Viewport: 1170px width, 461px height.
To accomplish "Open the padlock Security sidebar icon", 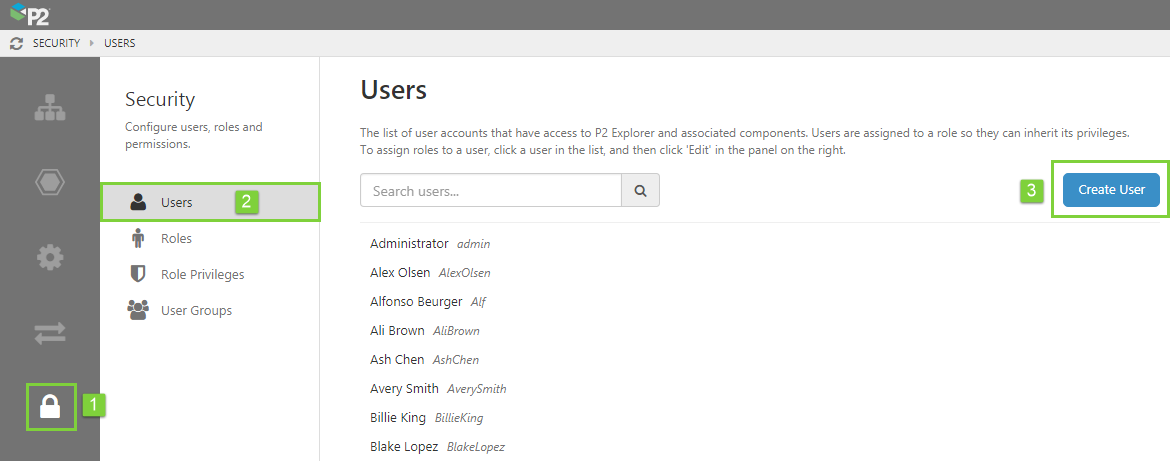I will pyautogui.click(x=50, y=406).
